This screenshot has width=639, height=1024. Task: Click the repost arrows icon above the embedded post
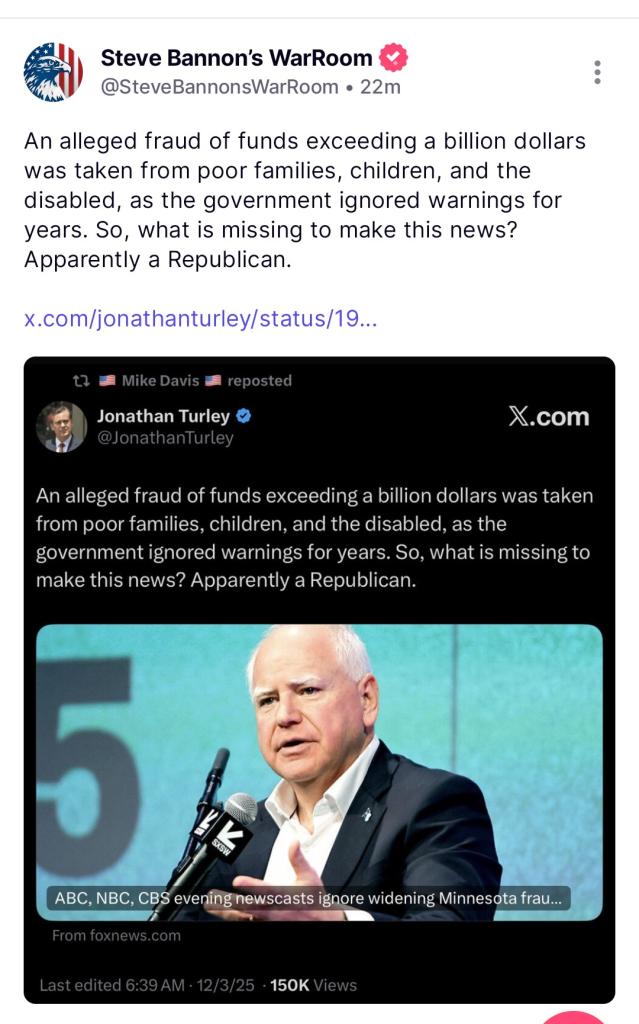[x=82, y=381]
